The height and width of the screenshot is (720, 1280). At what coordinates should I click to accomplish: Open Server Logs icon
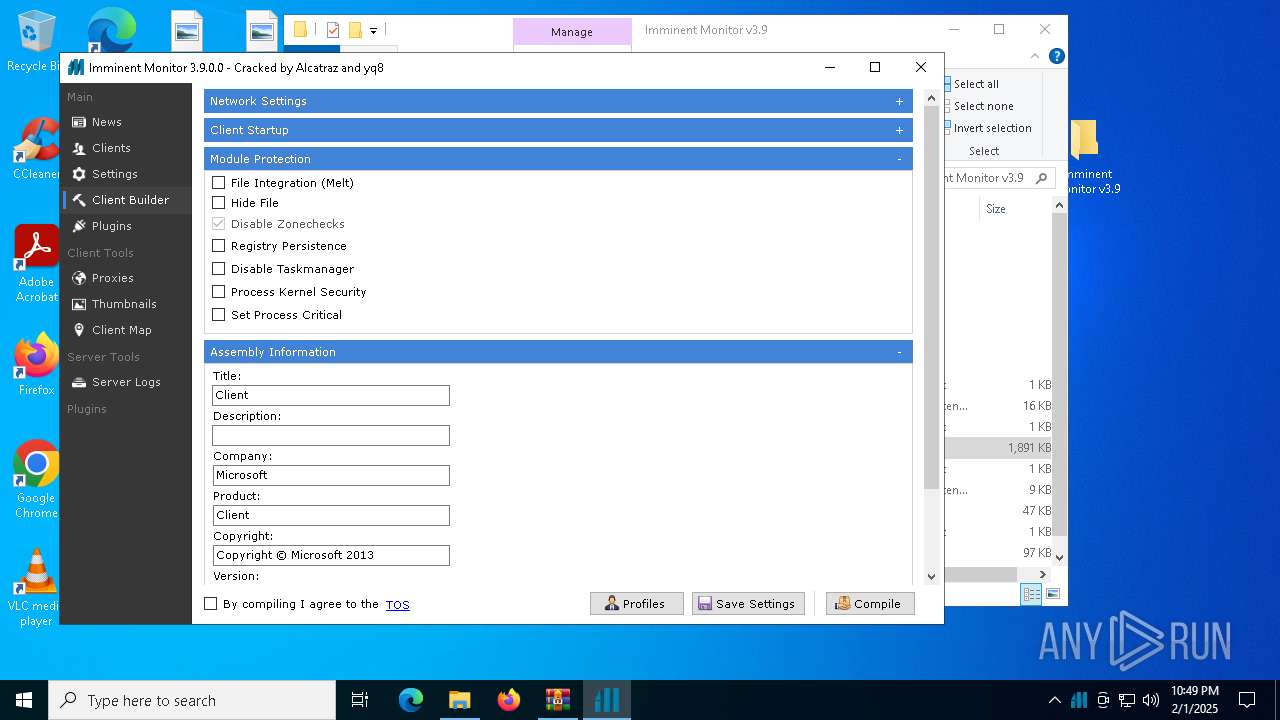click(79, 382)
